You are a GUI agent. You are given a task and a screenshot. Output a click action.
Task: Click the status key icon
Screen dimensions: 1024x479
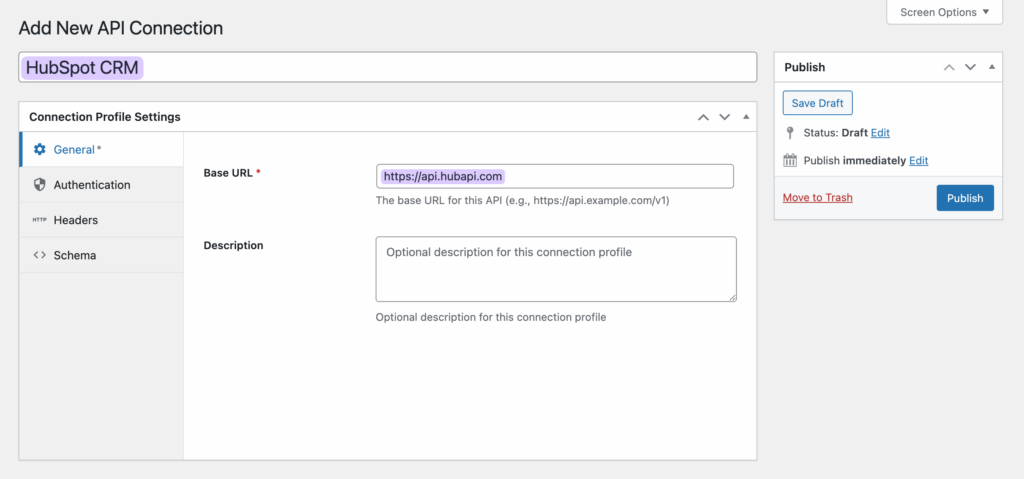(790, 133)
